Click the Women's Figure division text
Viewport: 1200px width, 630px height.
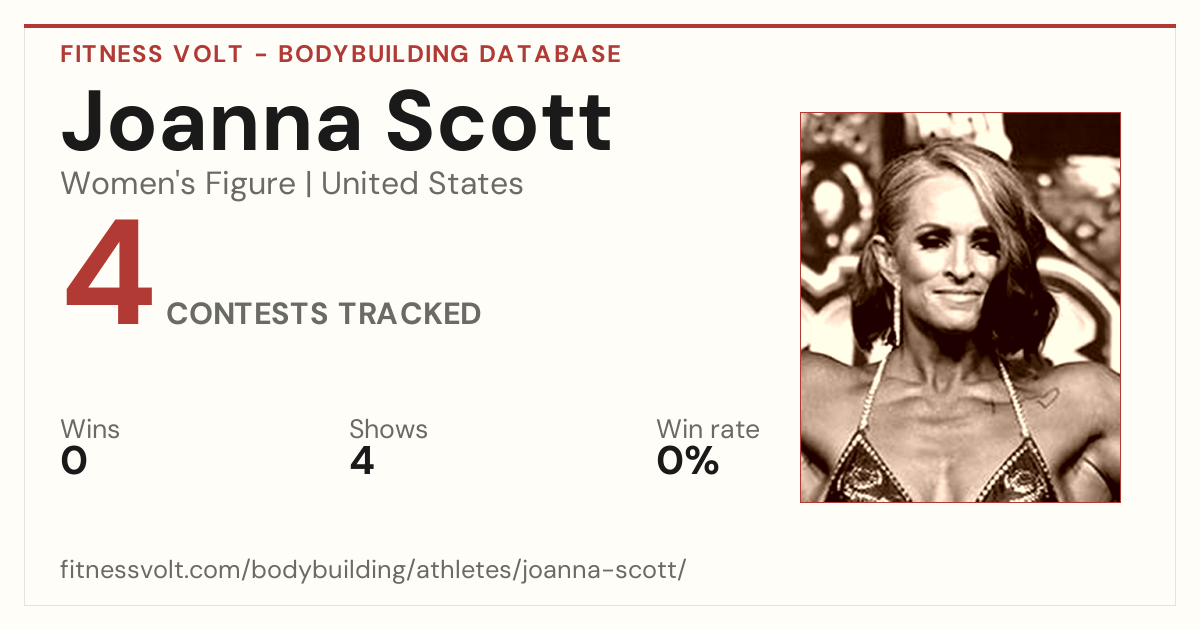tap(178, 184)
